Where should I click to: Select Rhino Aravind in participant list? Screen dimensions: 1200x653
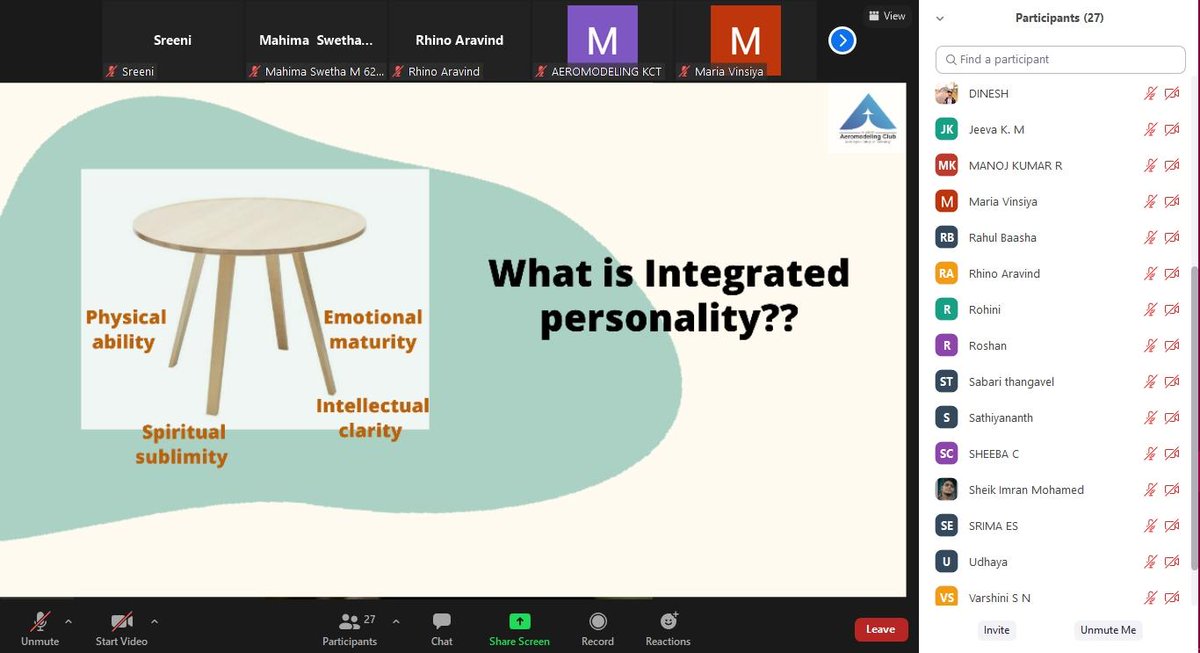pyautogui.click(x=1060, y=273)
